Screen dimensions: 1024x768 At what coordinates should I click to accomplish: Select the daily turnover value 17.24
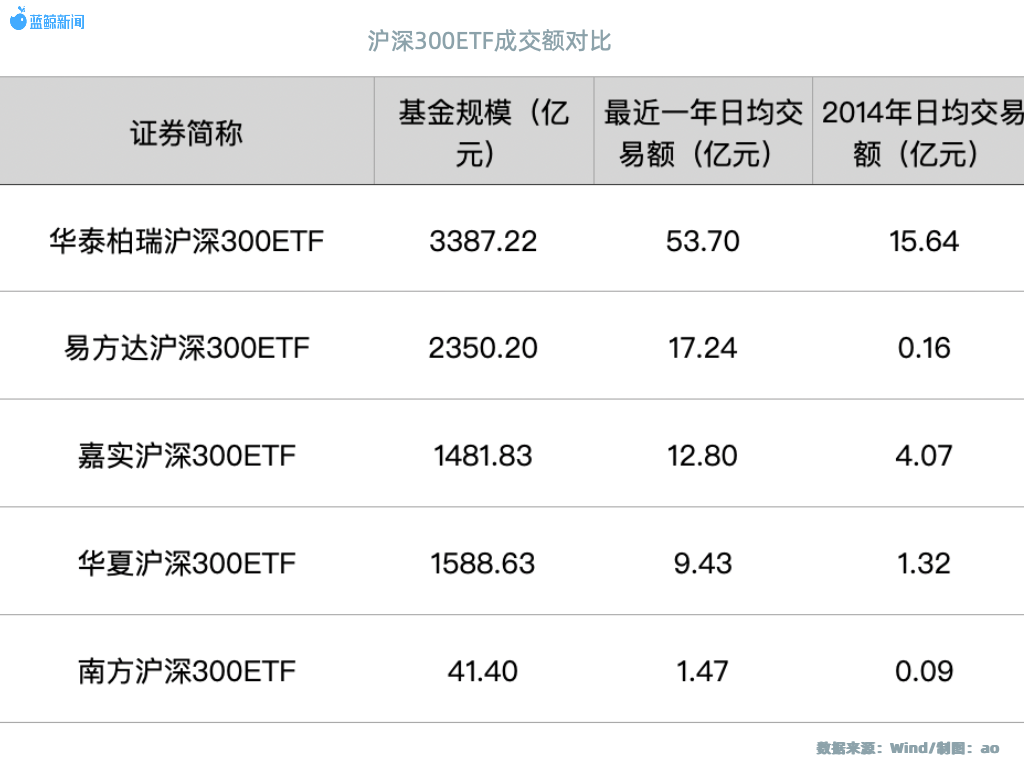[x=703, y=348]
